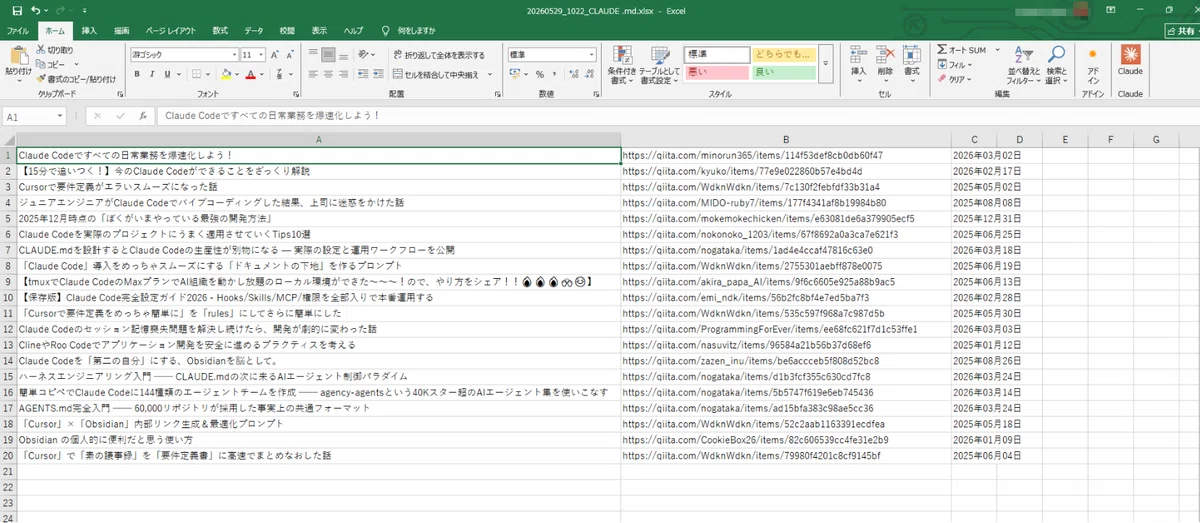Open Conditional Formatting (条件付き書式)
This screenshot has width=1200, height=523.
click(623, 65)
